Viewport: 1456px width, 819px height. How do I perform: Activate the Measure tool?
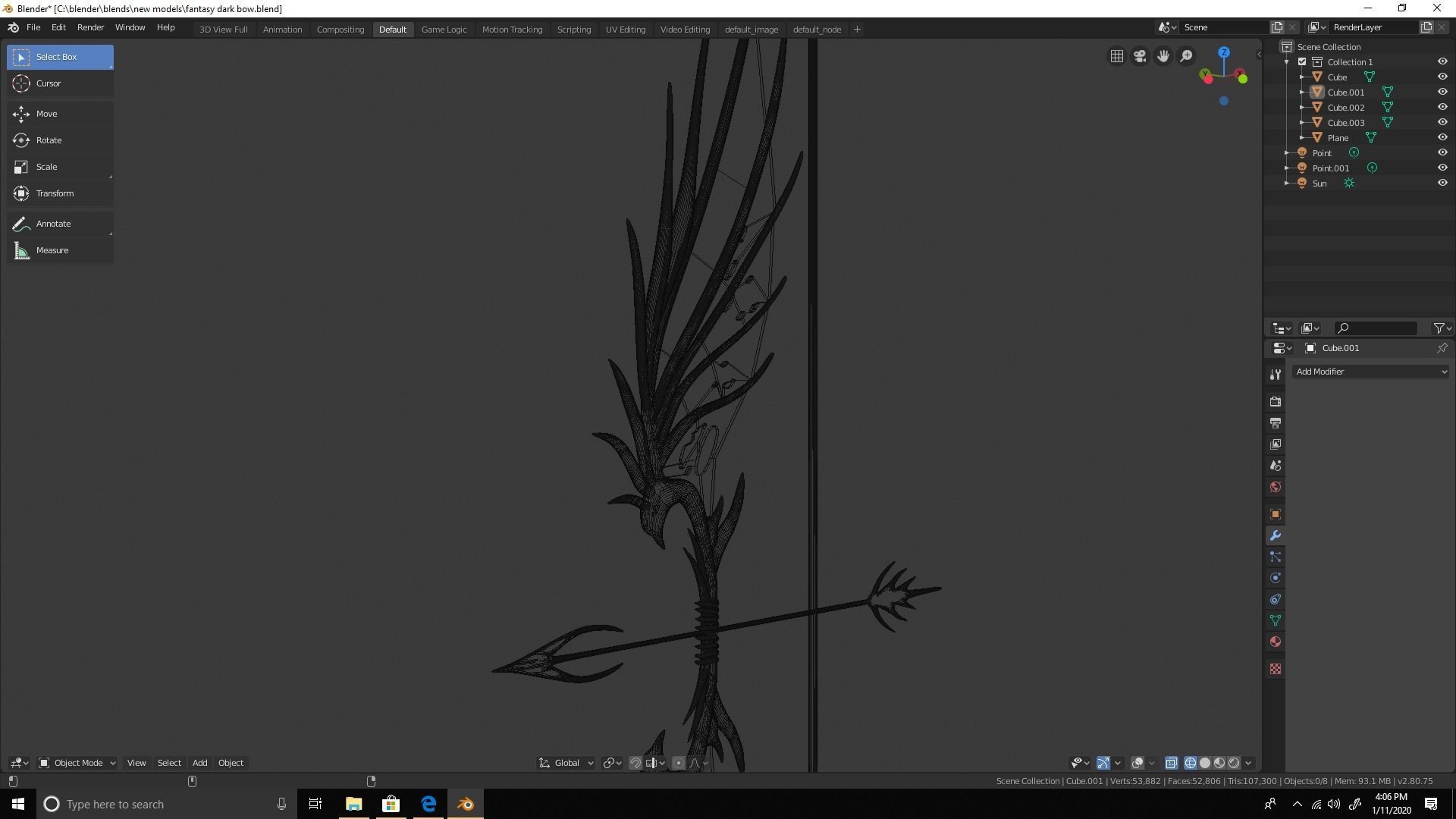(x=52, y=249)
